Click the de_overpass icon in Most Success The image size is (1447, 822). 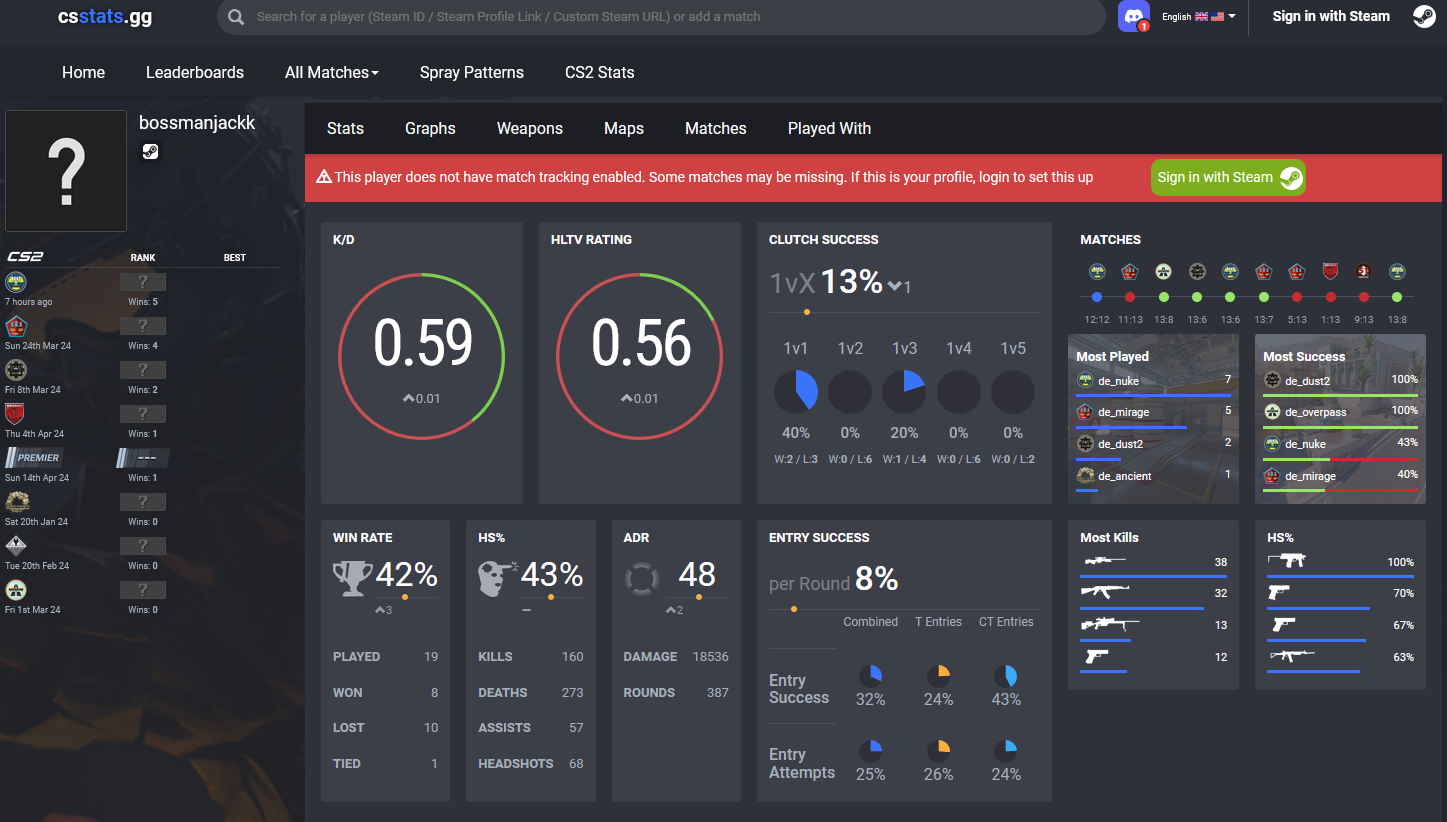click(1272, 412)
